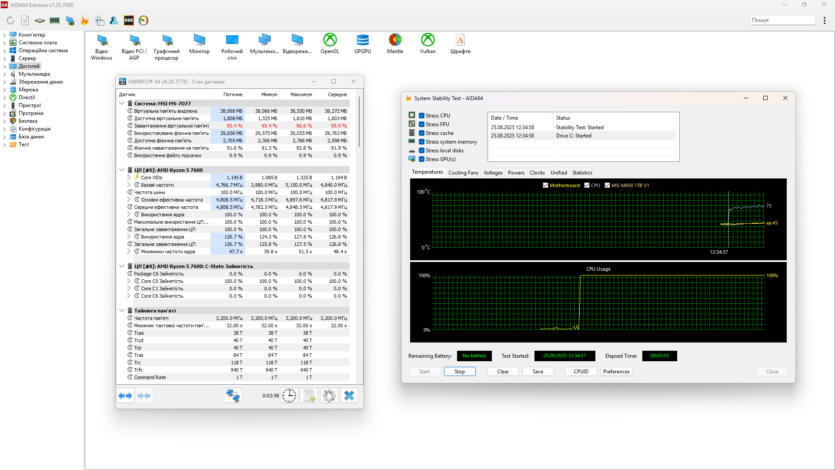The width and height of the screenshot is (835, 470).
Task: Expand Системна плата tree node
Action: tap(4, 43)
